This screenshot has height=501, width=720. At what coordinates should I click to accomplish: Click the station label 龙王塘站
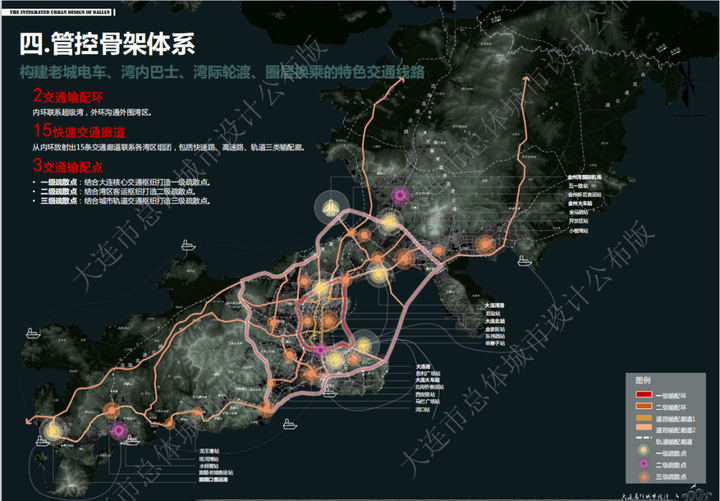coord(209,451)
